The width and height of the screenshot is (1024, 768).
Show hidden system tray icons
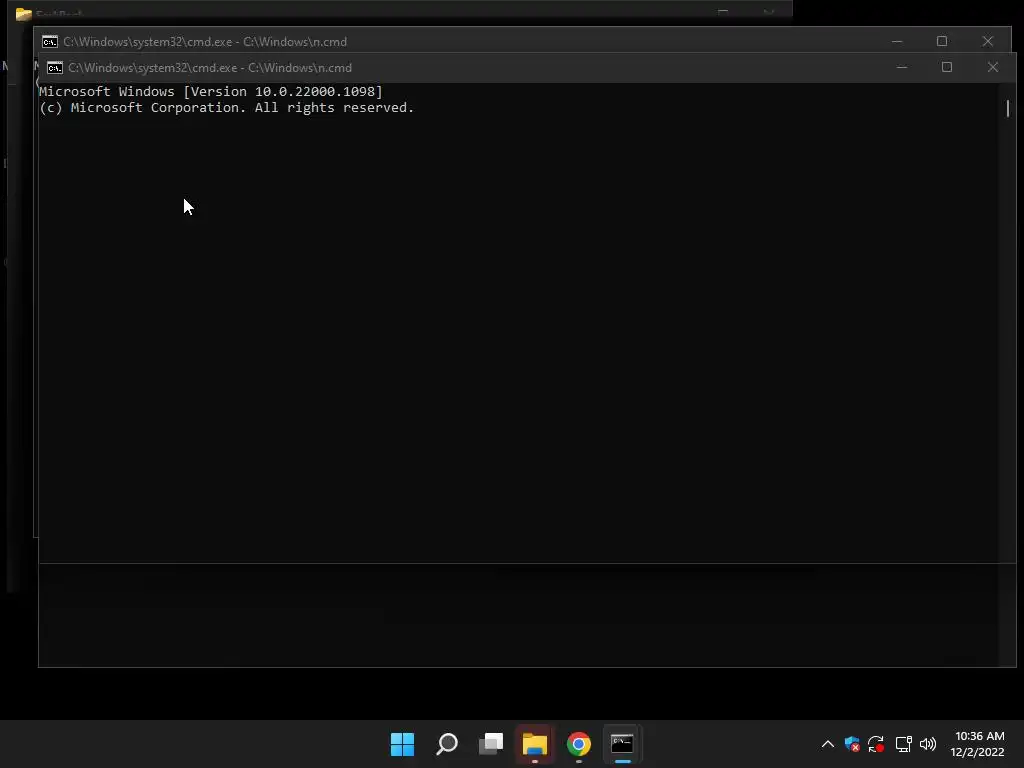point(827,744)
